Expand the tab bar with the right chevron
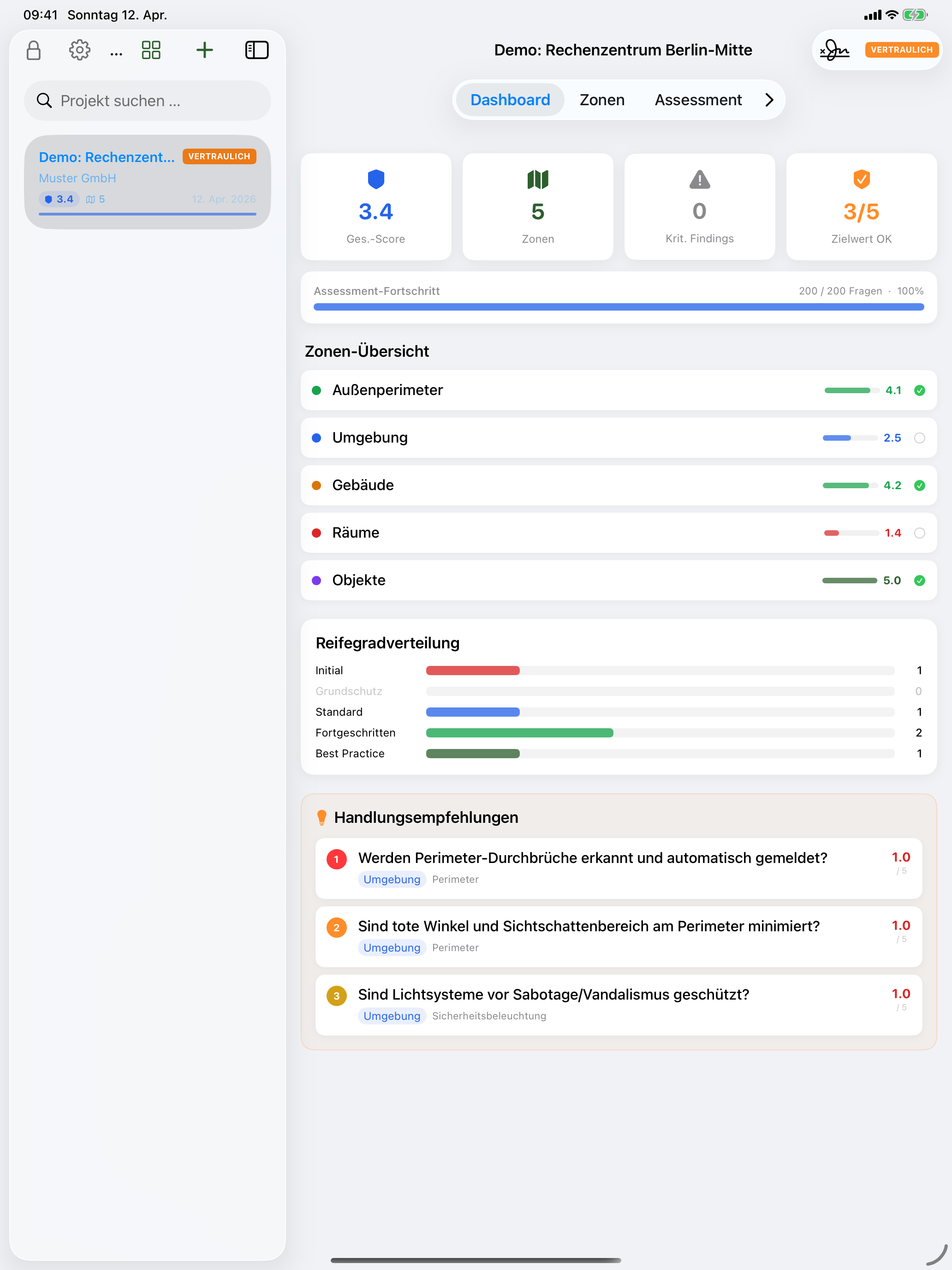The height and width of the screenshot is (1270, 952). coord(769,99)
